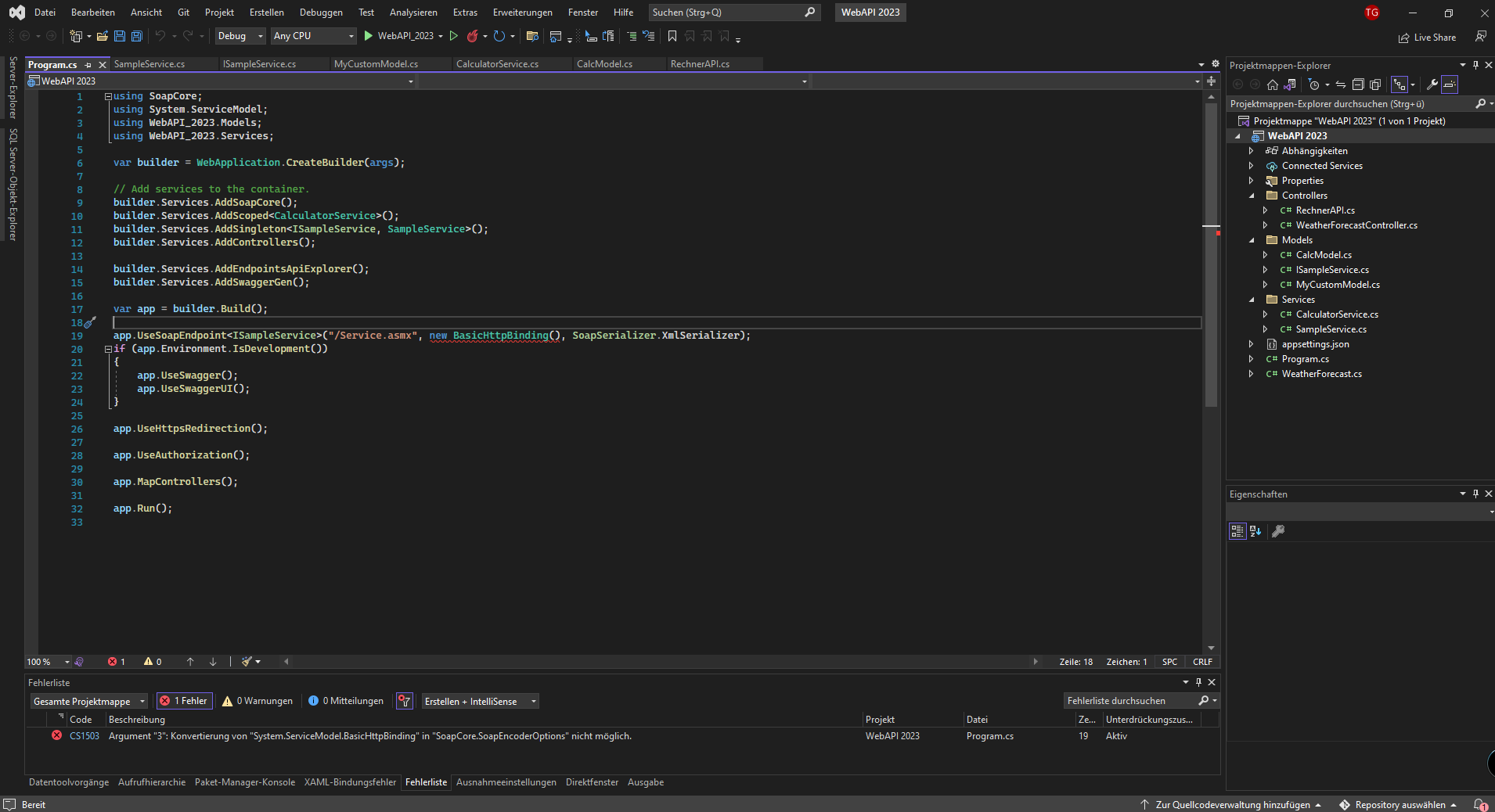Open the Any CPU platform dropdown
This screenshot has width=1495, height=812.
point(313,36)
